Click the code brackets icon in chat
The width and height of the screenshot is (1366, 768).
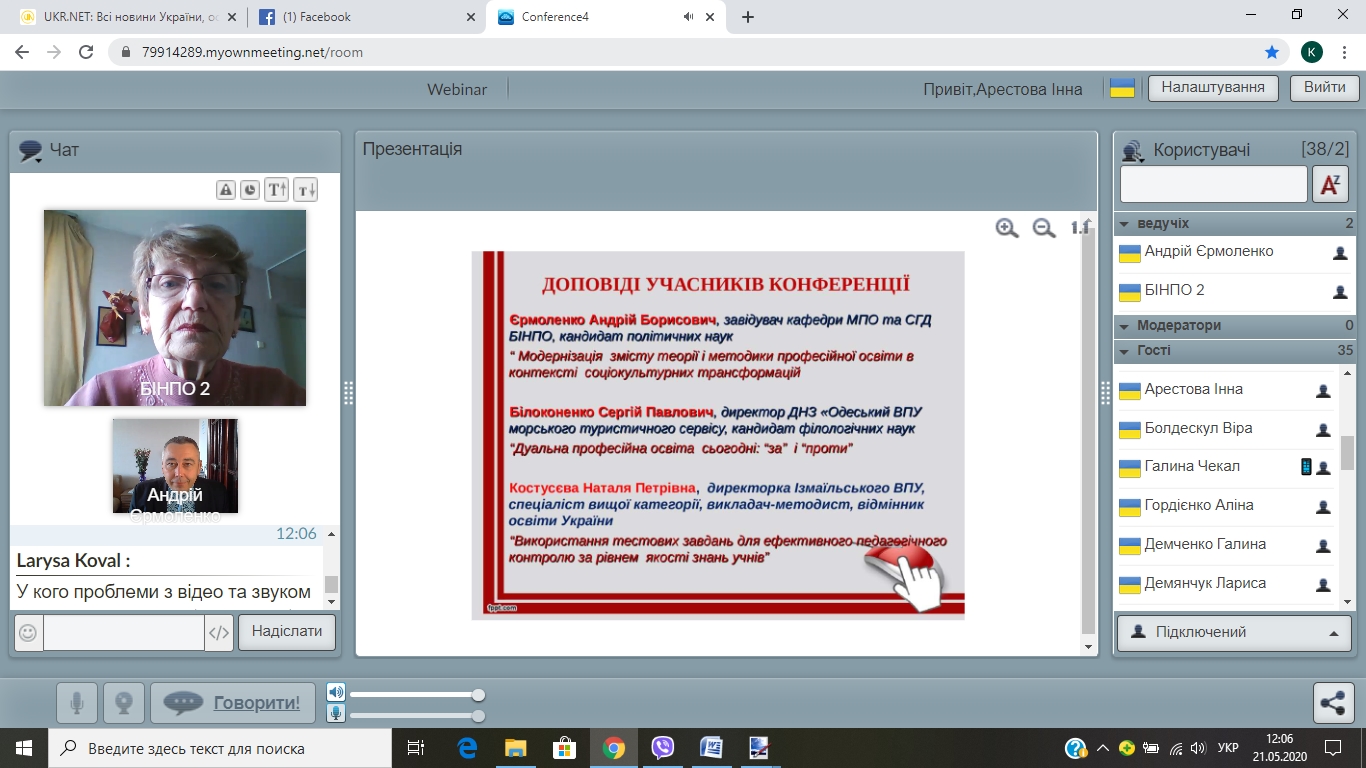coord(219,632)
